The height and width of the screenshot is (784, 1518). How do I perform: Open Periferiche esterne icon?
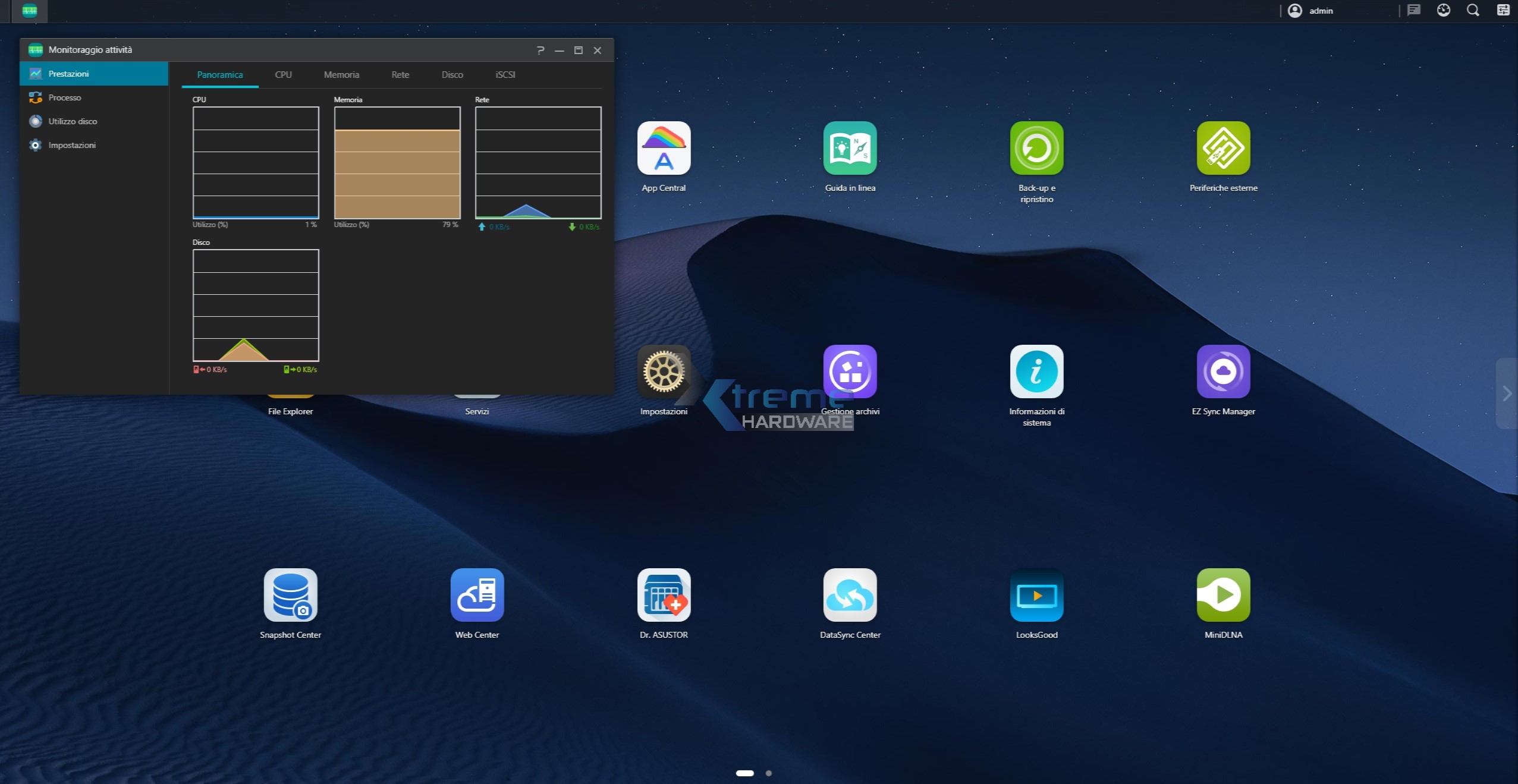(1223, 149)
